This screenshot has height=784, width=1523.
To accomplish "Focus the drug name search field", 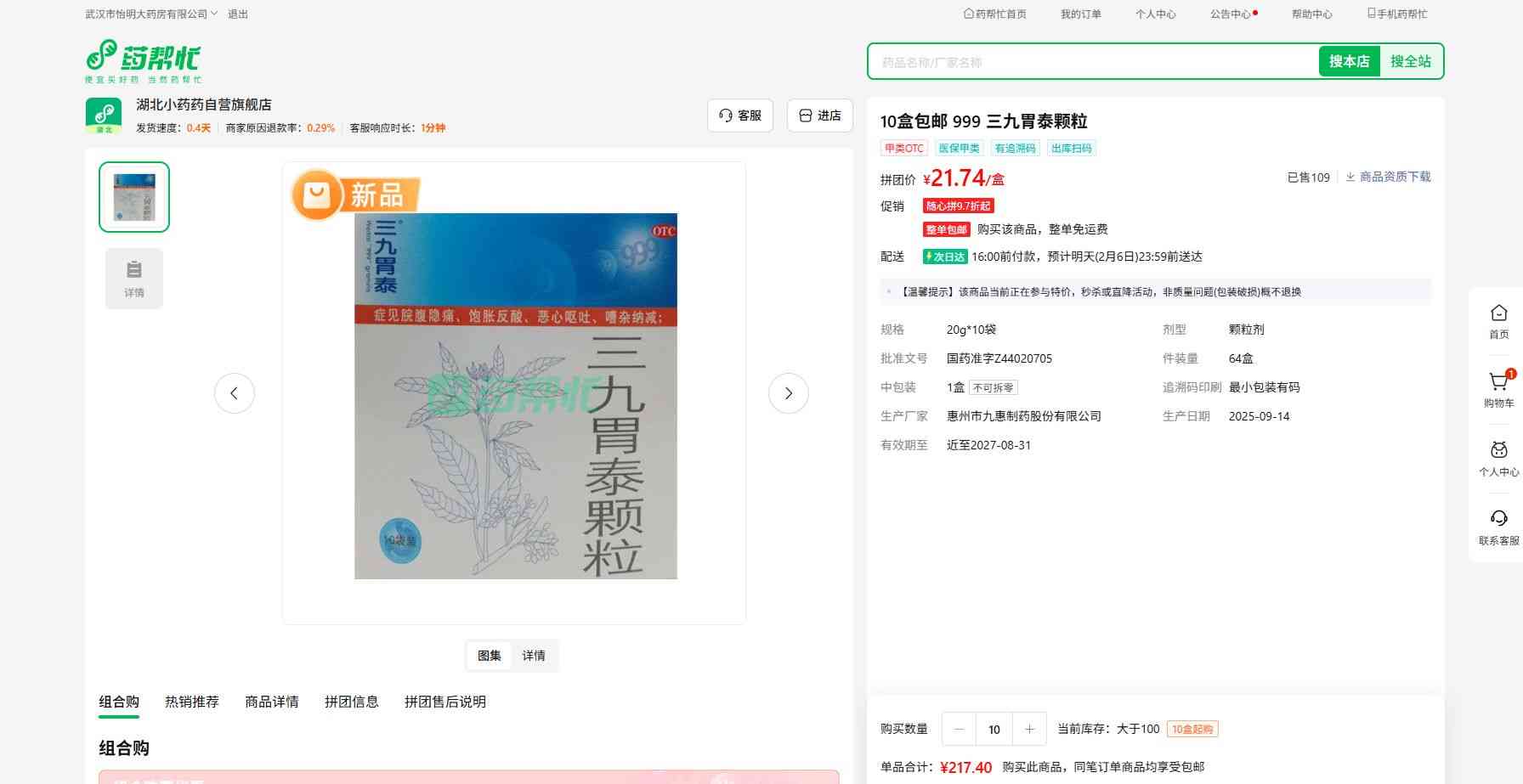I will [1092, 62].
